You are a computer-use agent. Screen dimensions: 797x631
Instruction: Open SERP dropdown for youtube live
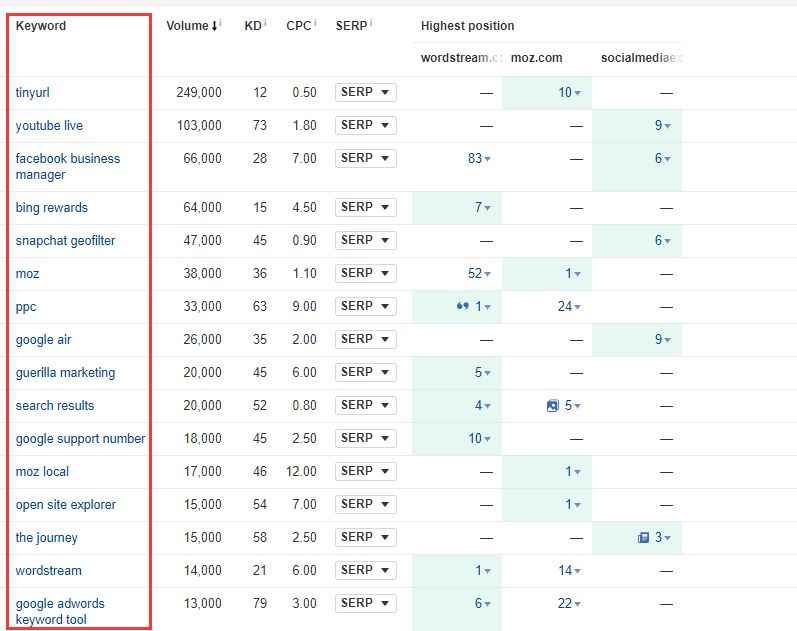click(x=365, y=125)
